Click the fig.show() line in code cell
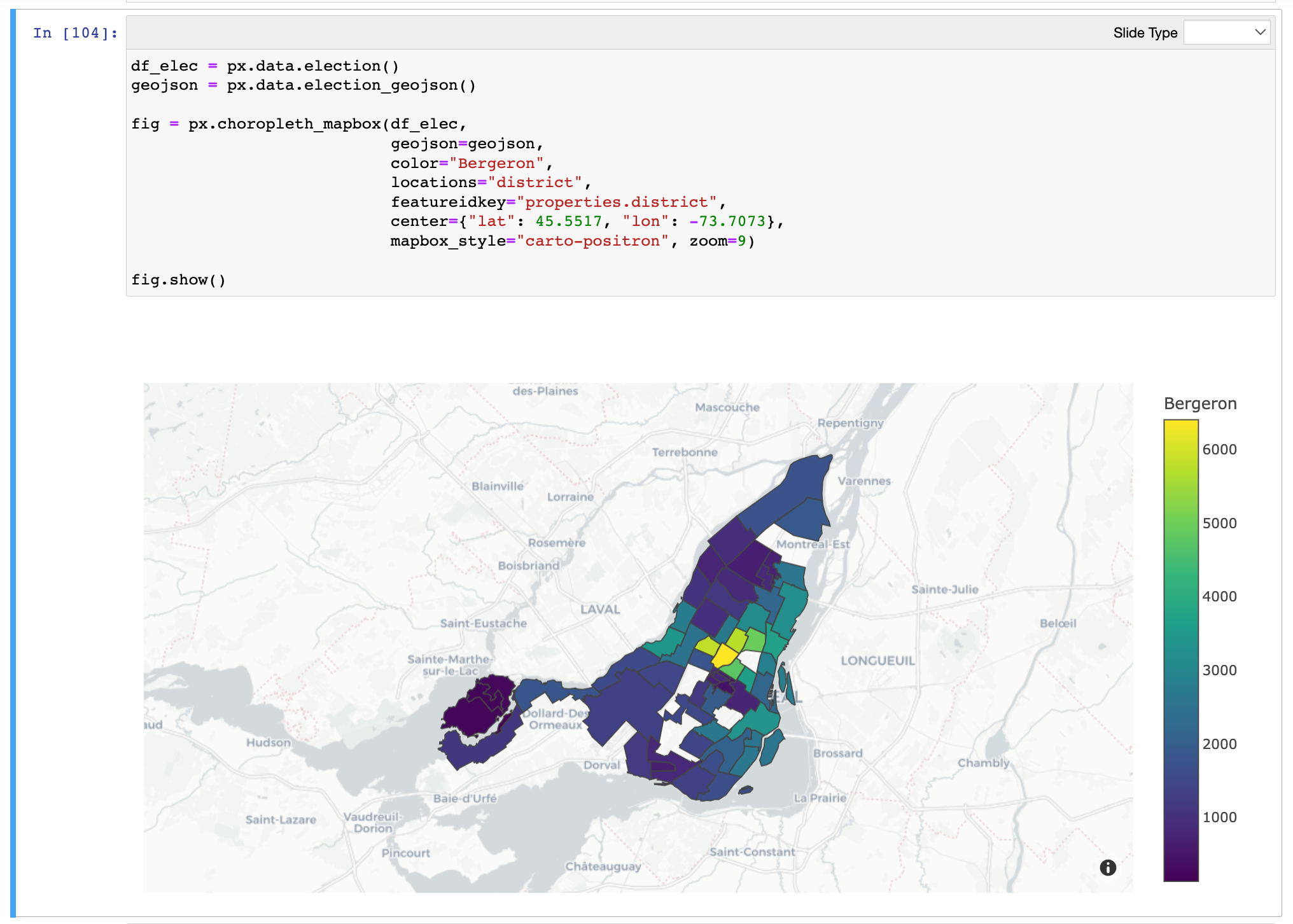Viewport: 1293px width, 924px height. 178,280
